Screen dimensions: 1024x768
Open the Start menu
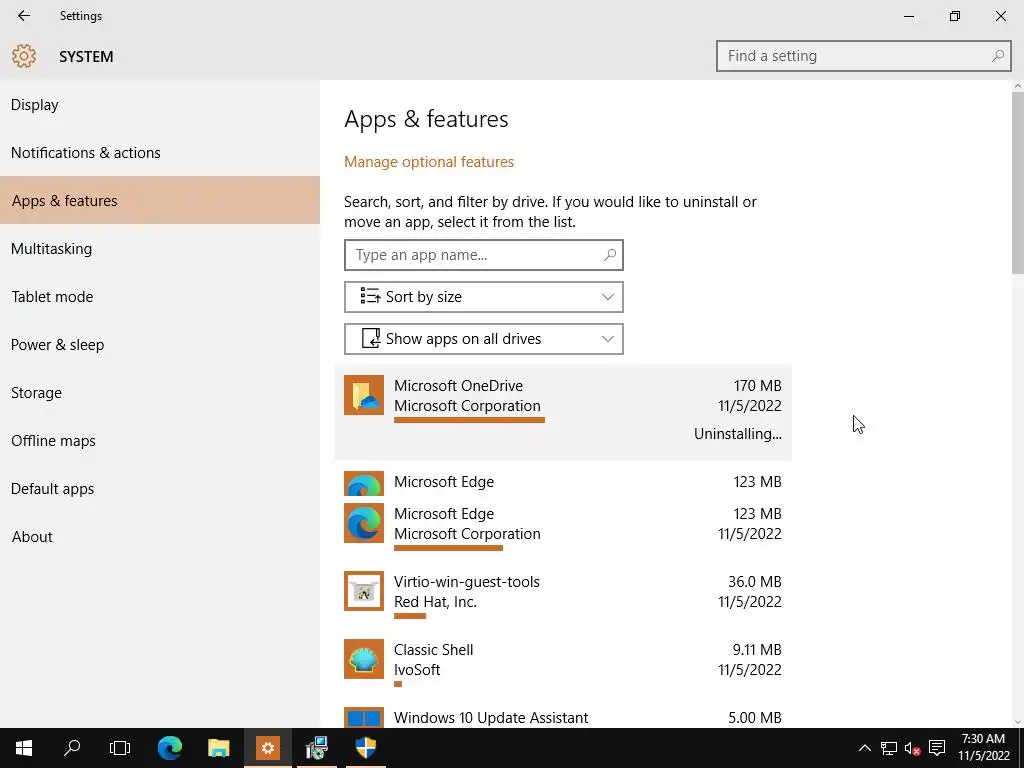click(x=24, y=748)
